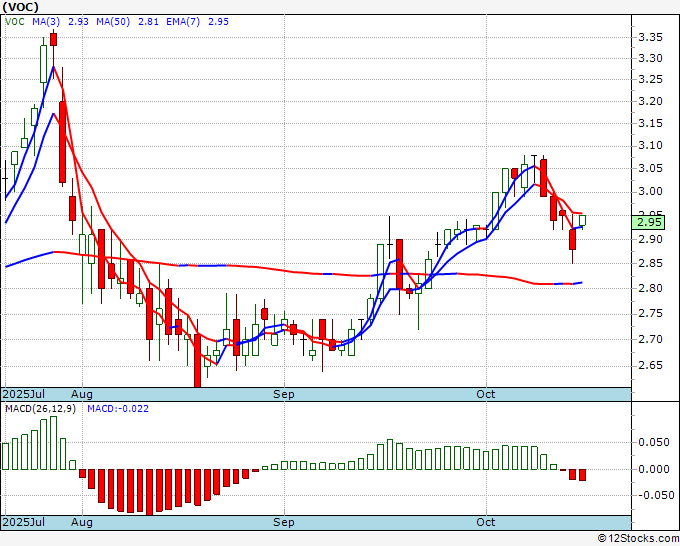The height and width of the screenshot is (546, 680).
Task: Click the latest green candlestick at 2.95
Action: pos(582,220)
